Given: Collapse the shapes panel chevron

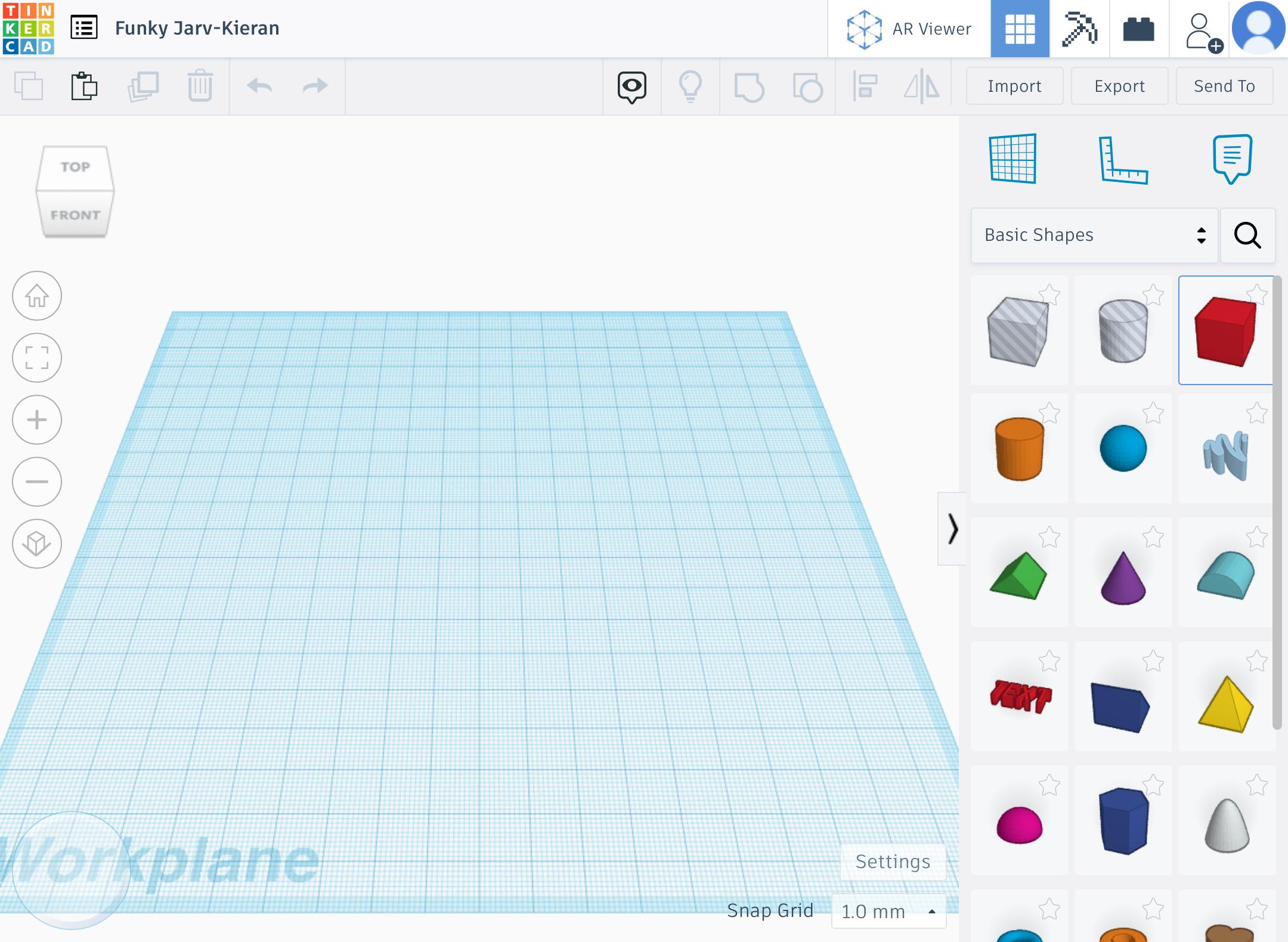Looking at the screenshot, I should (952, 529).
